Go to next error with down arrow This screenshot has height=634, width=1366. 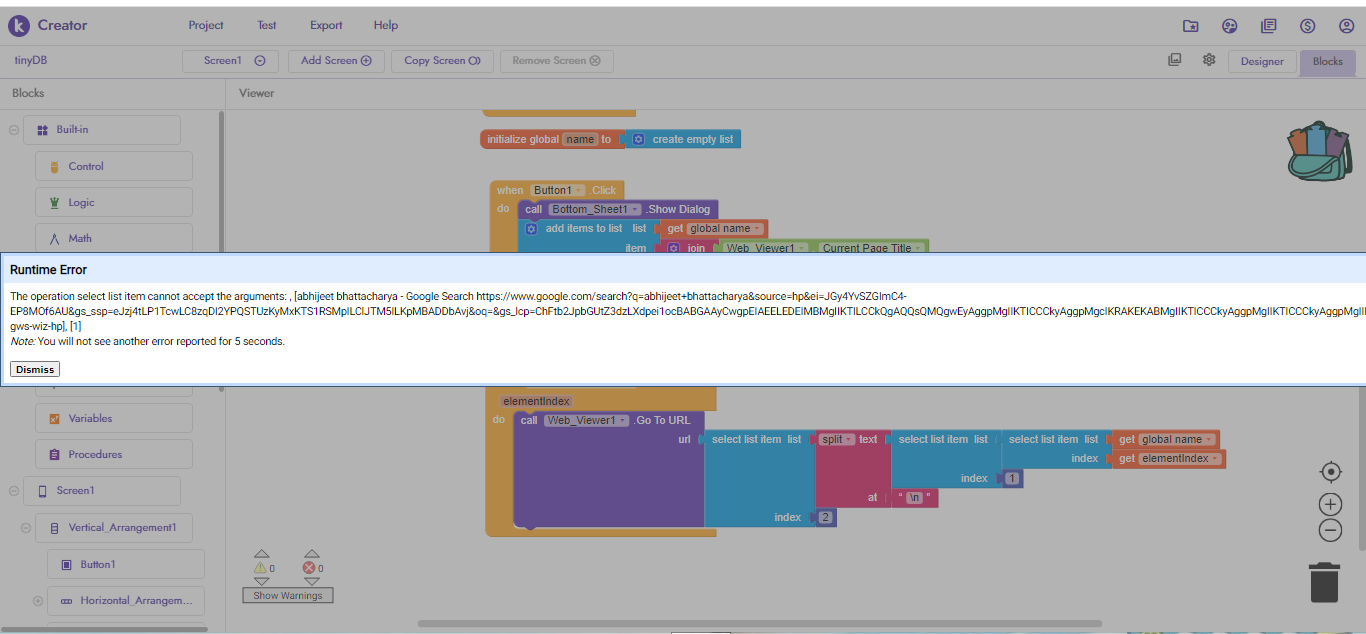click(312, 581)
